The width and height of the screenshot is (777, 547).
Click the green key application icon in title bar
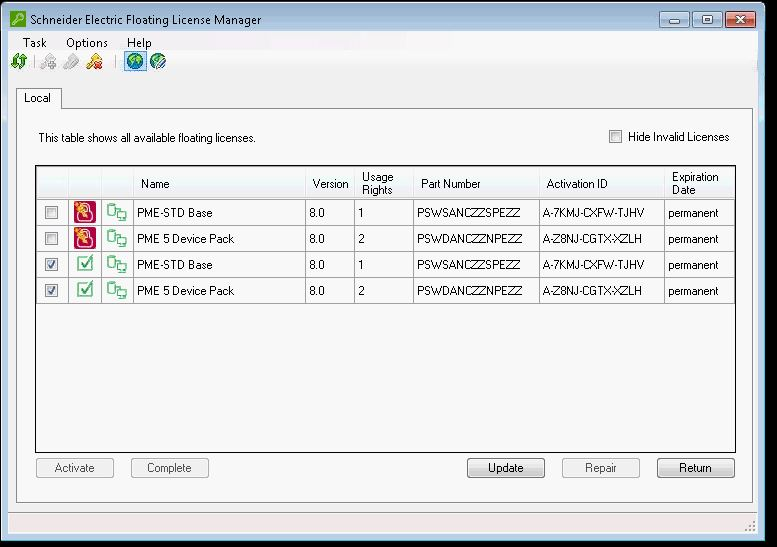(18, 19)
